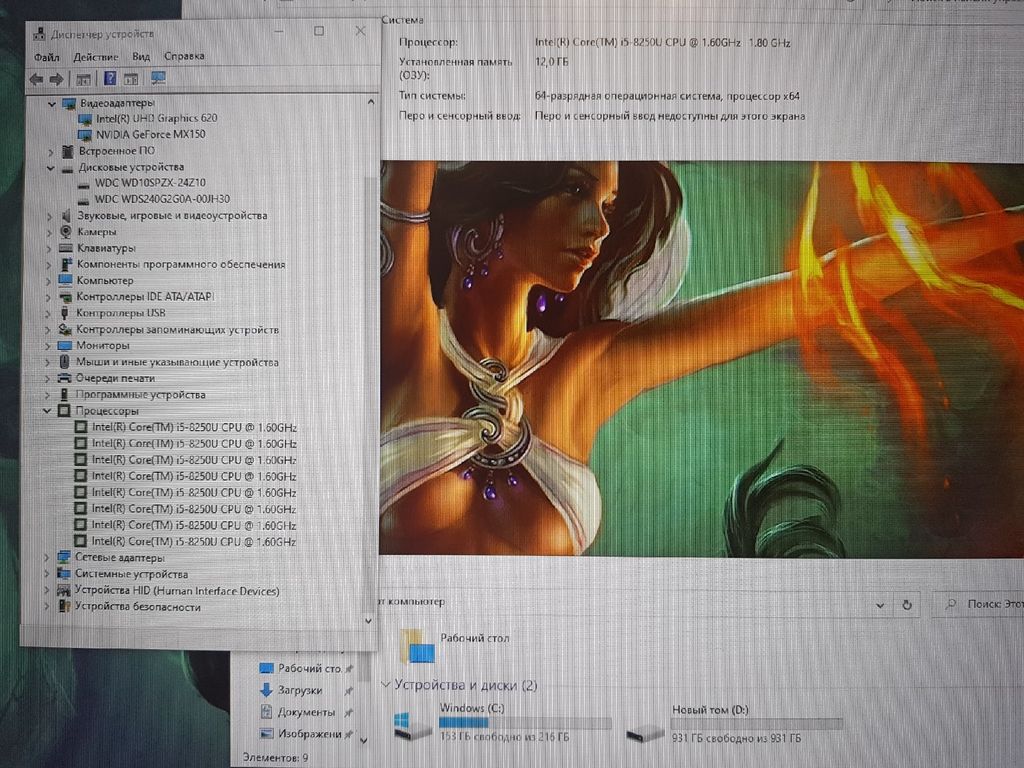
Task: Click the Звуковые устройства speaker icon
Action: point(66,216)
